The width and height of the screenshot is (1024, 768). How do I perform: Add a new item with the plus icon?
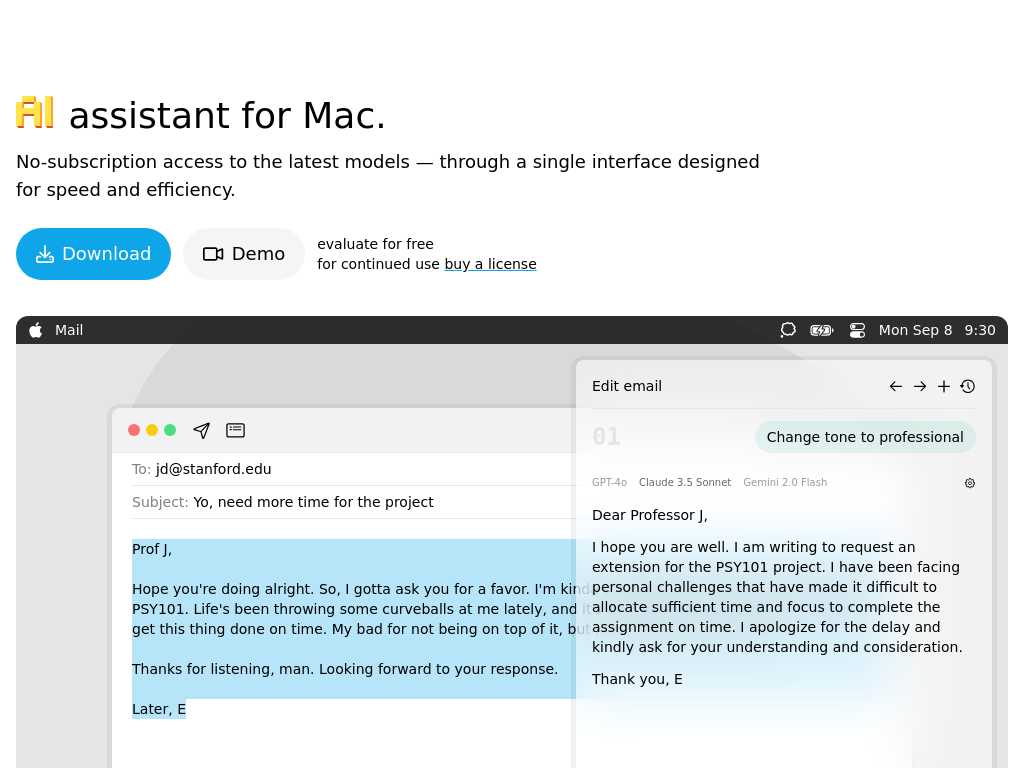944,387
